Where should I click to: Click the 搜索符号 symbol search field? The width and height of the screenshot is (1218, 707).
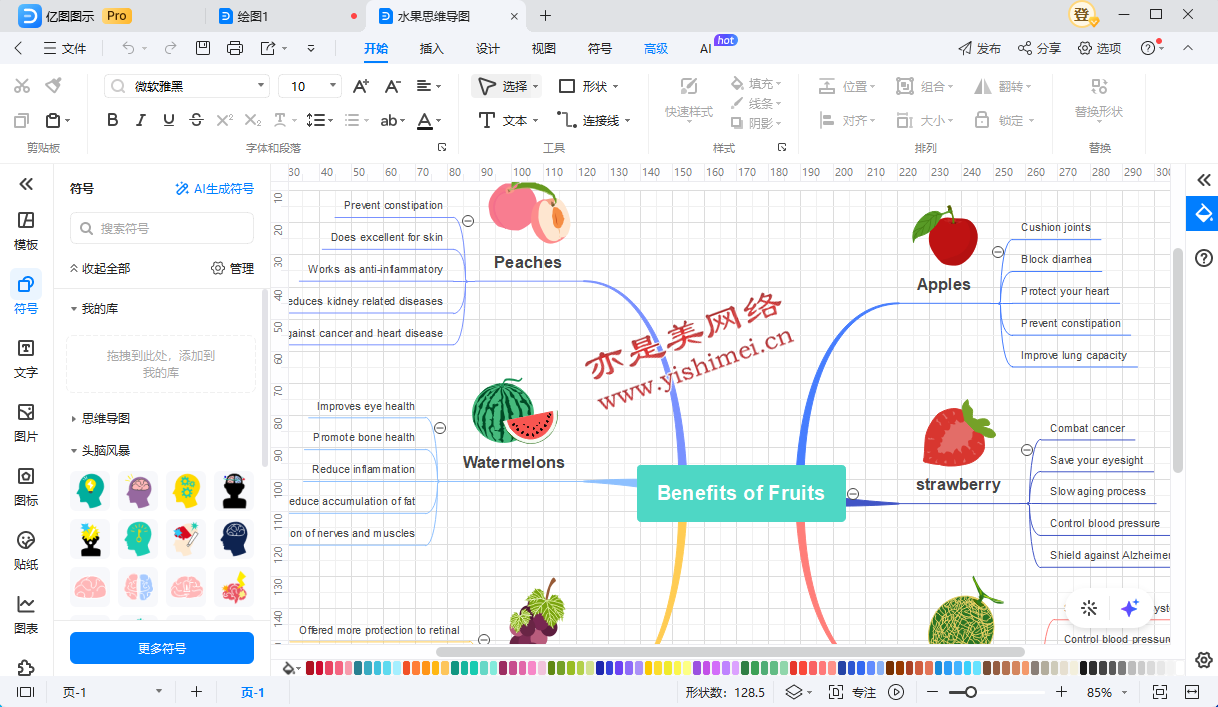pos(162,228)
